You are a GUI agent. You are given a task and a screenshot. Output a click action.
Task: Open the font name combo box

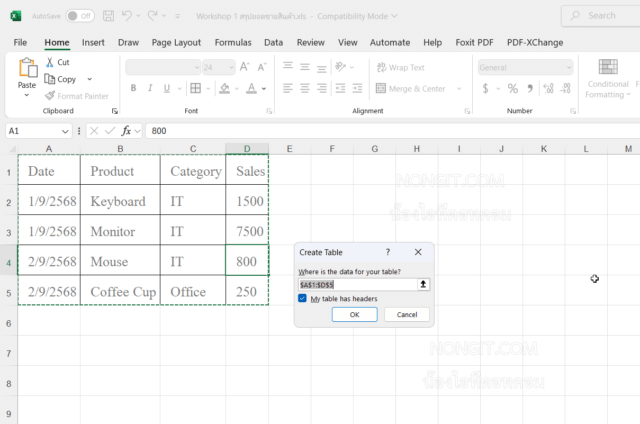[x=162, y=67]
